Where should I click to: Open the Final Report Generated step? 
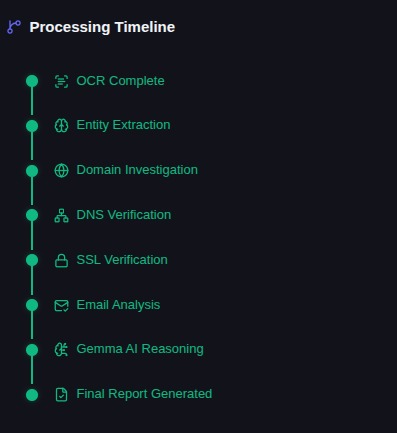tap(144, 394)
